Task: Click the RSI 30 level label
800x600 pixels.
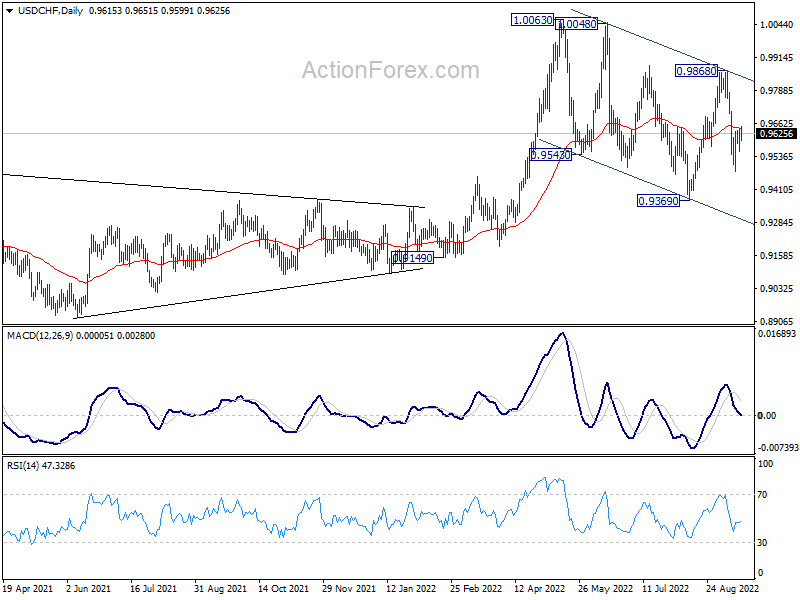Action: pos(762,543)
